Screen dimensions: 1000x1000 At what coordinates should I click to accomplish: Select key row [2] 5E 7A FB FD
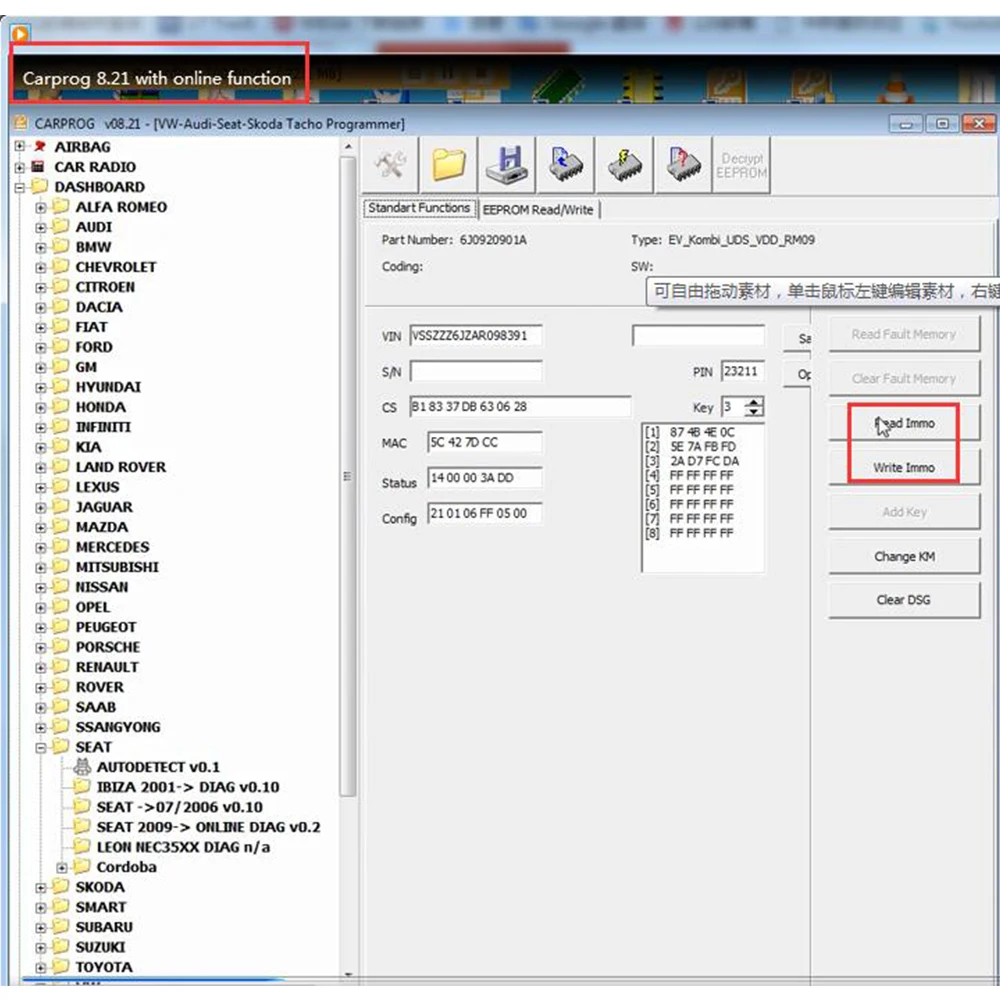691,446
